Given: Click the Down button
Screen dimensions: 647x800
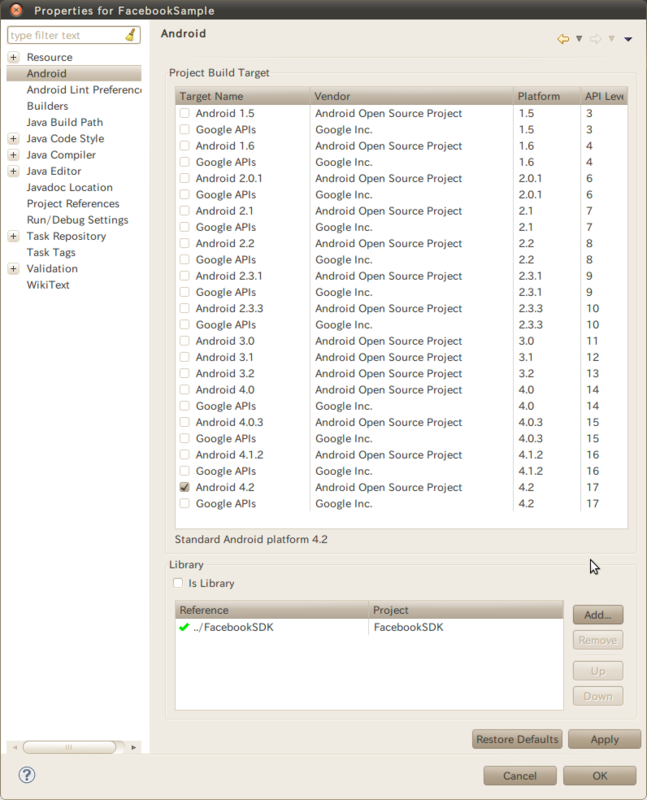Looking at the screenshot, I should 598,696.
